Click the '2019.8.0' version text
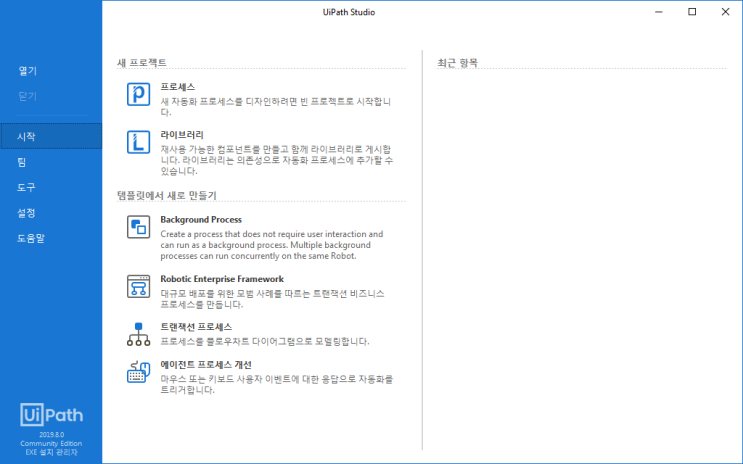Viewport: 743px width, 464px height. (x=51, y=435)
